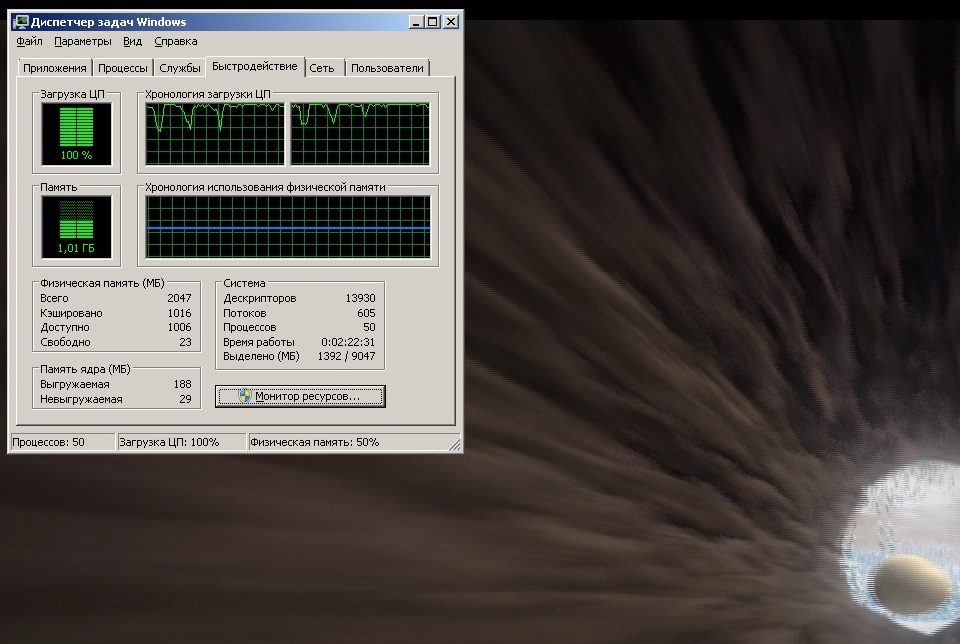Click the physical memory usage history graph

click(x=288, y=227)
